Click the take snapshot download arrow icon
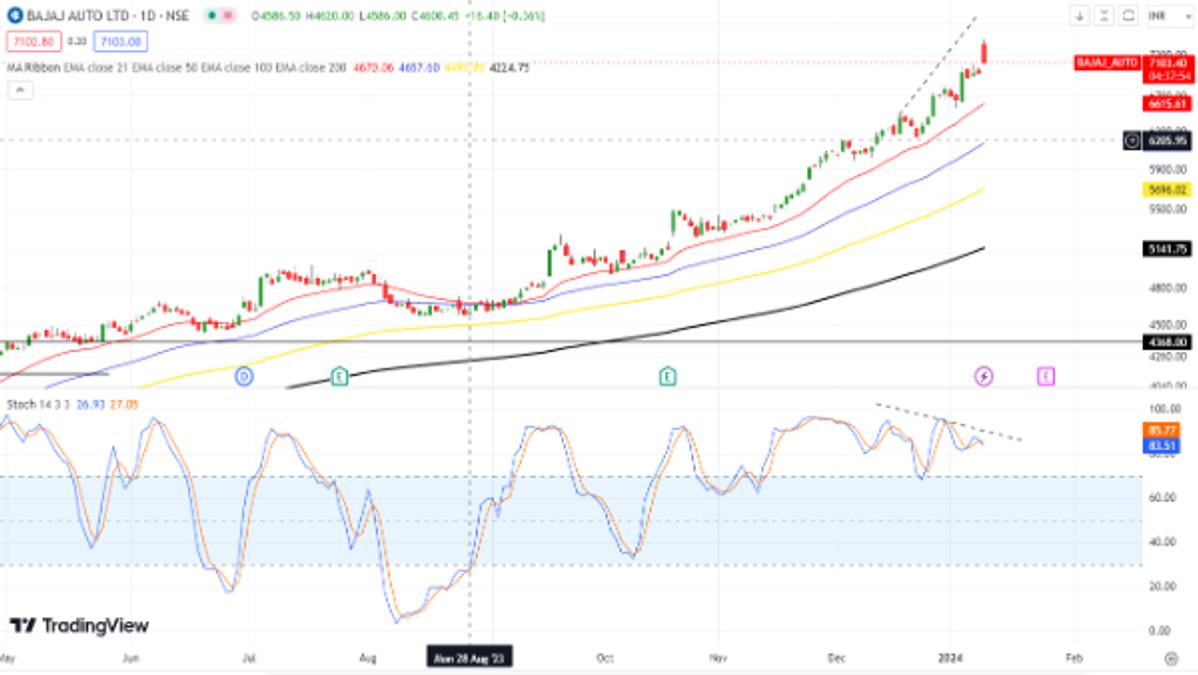Image resolution: width=1198 pixels, height=675 pixels. point(1079,16)
